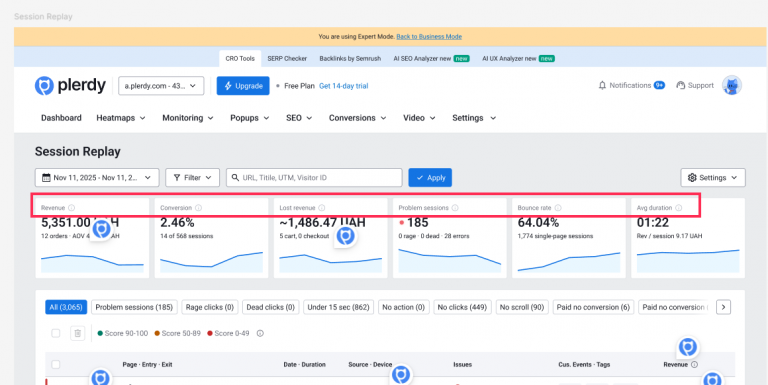Click the Revenue card info icon
768x385 pixels.
click(x=72, y=208)
